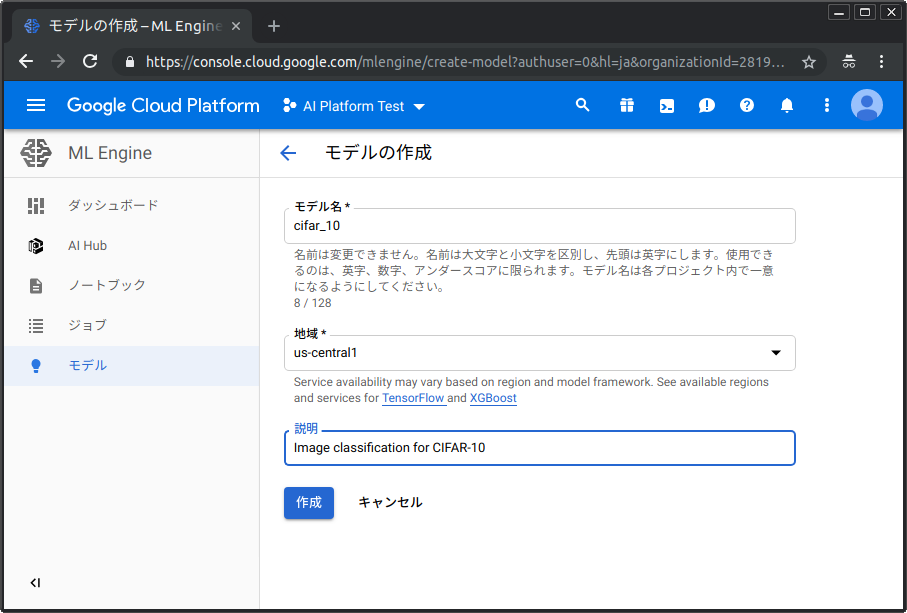
Task: Select the ダッシュボード menu item
Action: [132, 206]
